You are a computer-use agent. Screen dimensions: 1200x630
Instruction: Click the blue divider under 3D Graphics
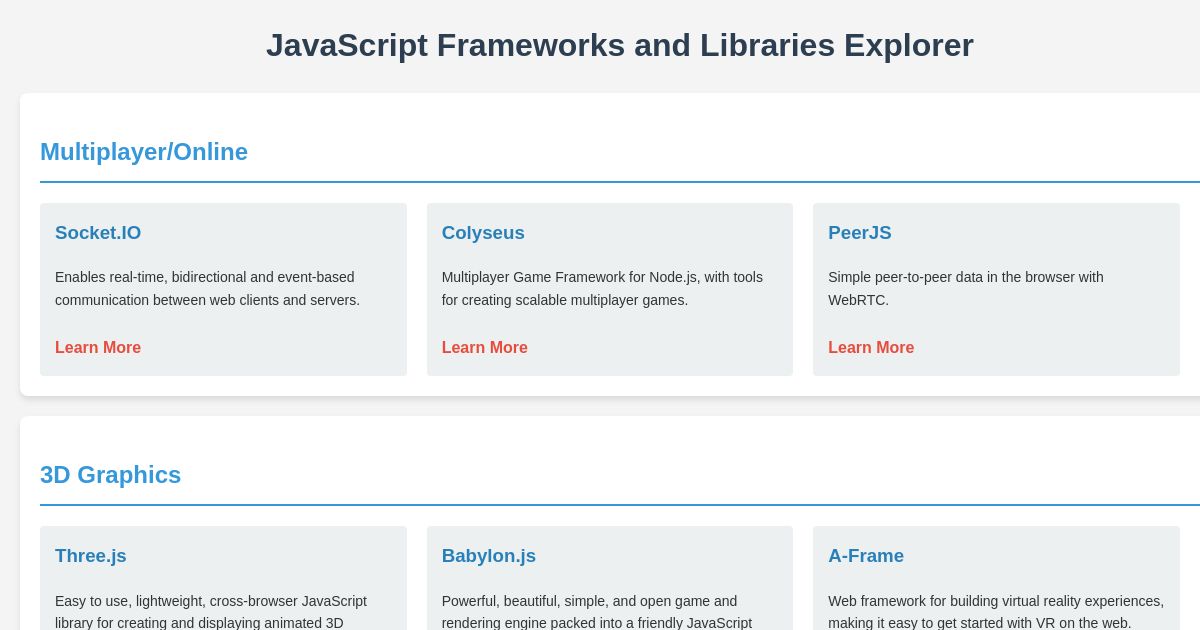click(x=619, y=505)
